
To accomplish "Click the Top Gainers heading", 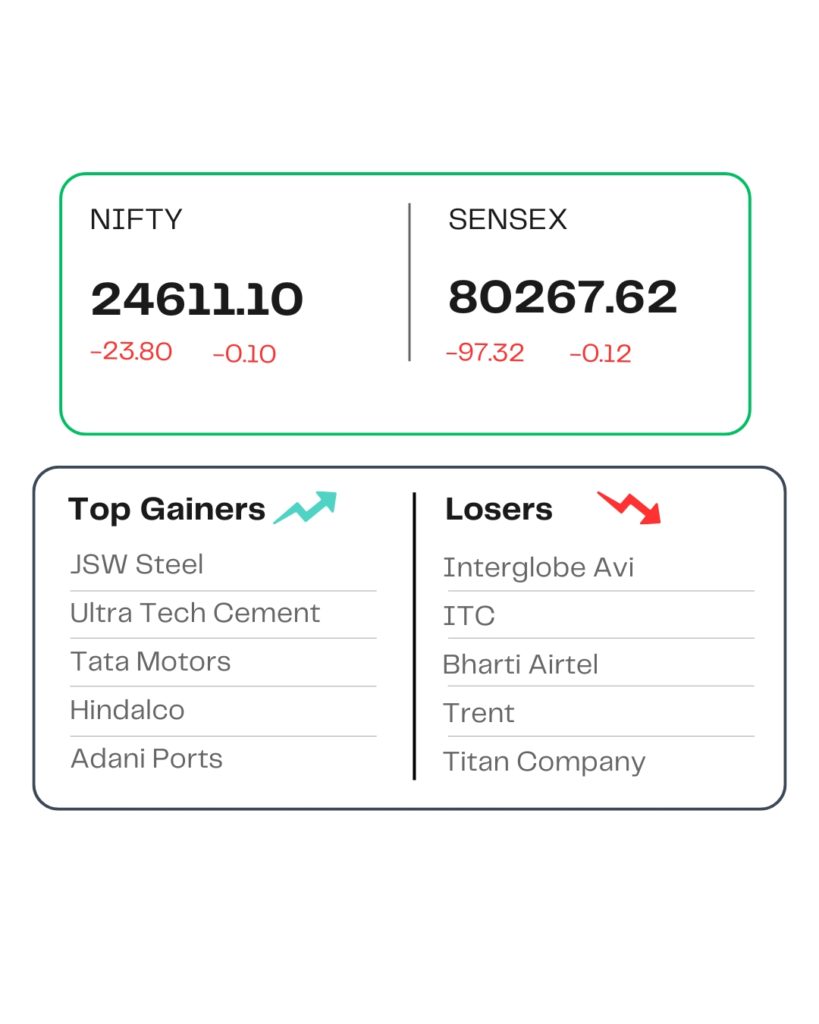I will click(167, 509).
